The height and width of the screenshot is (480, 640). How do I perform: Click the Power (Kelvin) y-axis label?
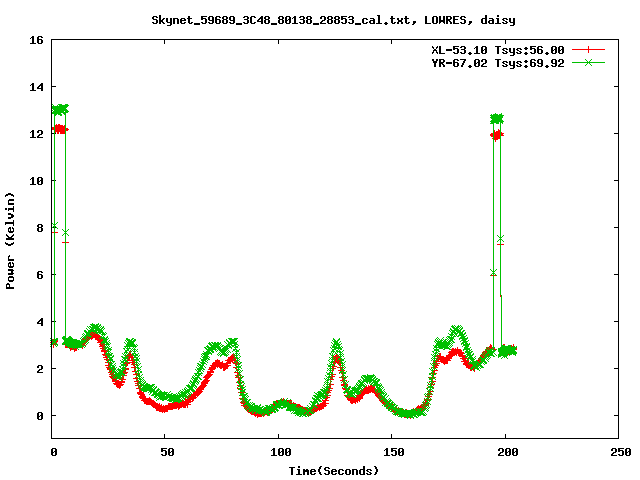coord(10,241)
